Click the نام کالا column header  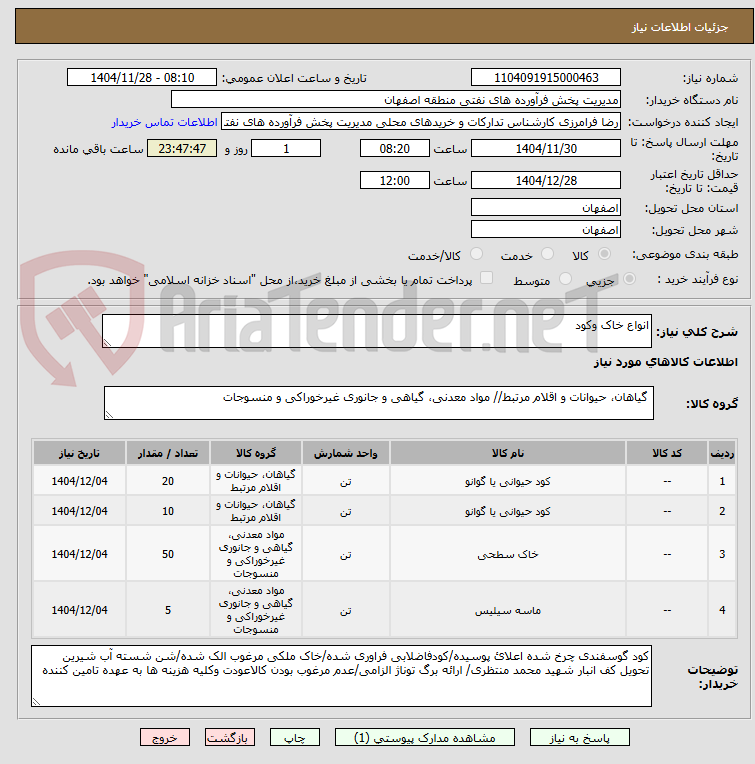pos(508,453)
